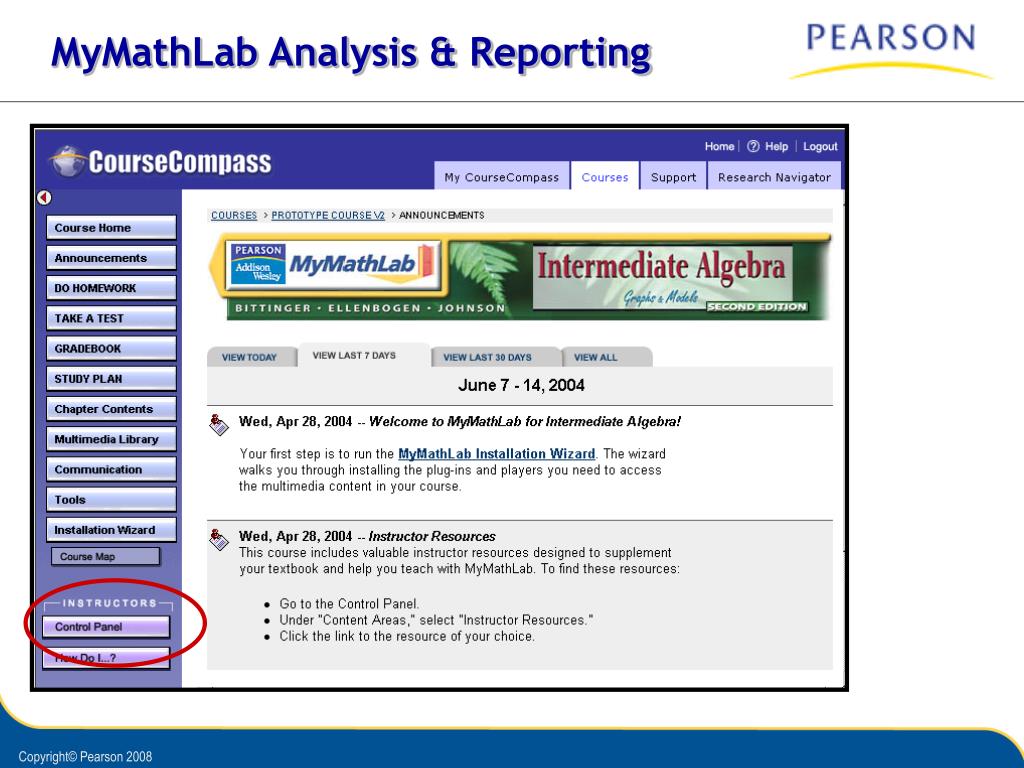Switch to the Courses tab
The height and width of the screenshot is (768, 1024).
point(605,176)
